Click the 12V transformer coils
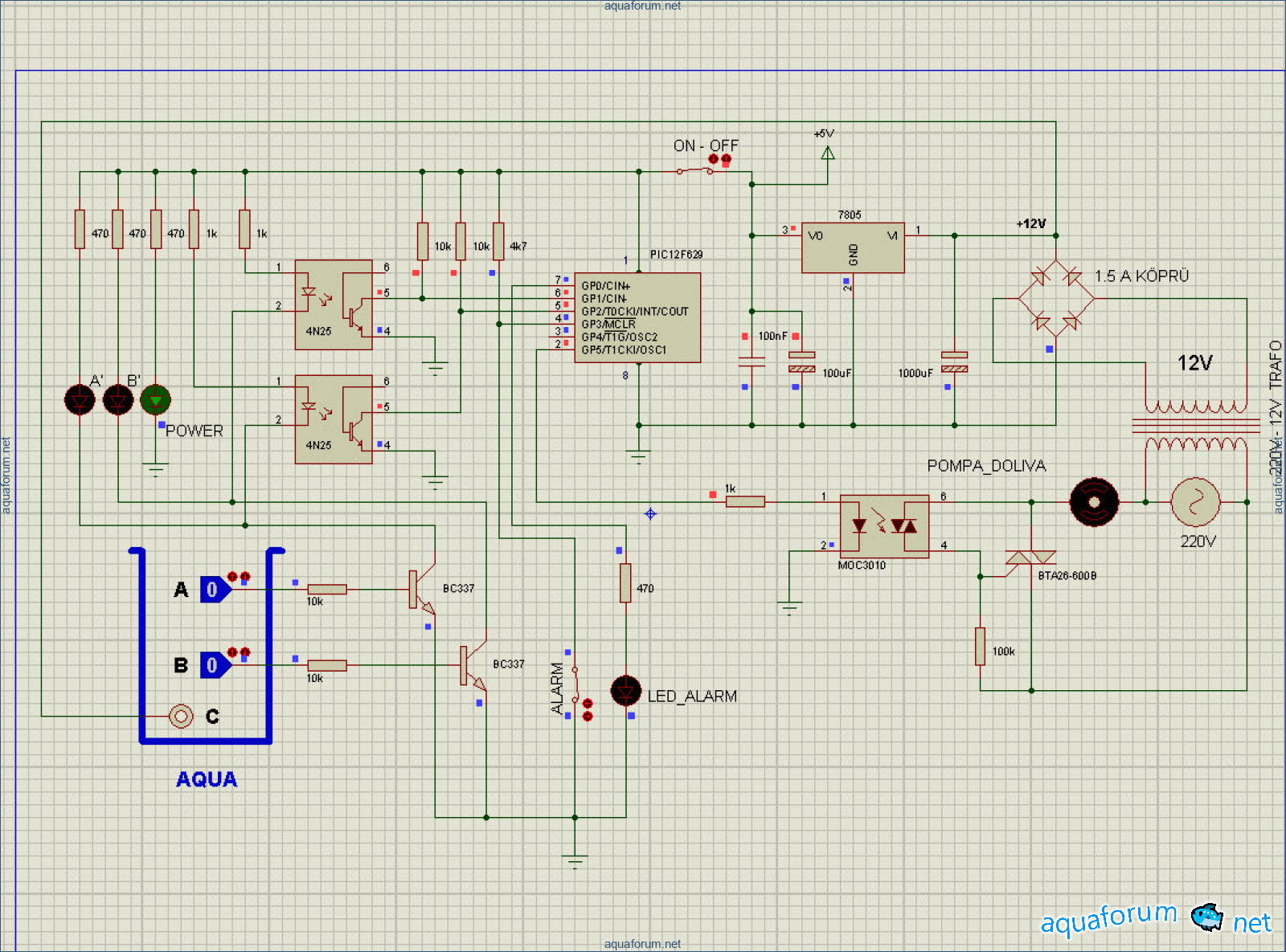 [1195, 425]
